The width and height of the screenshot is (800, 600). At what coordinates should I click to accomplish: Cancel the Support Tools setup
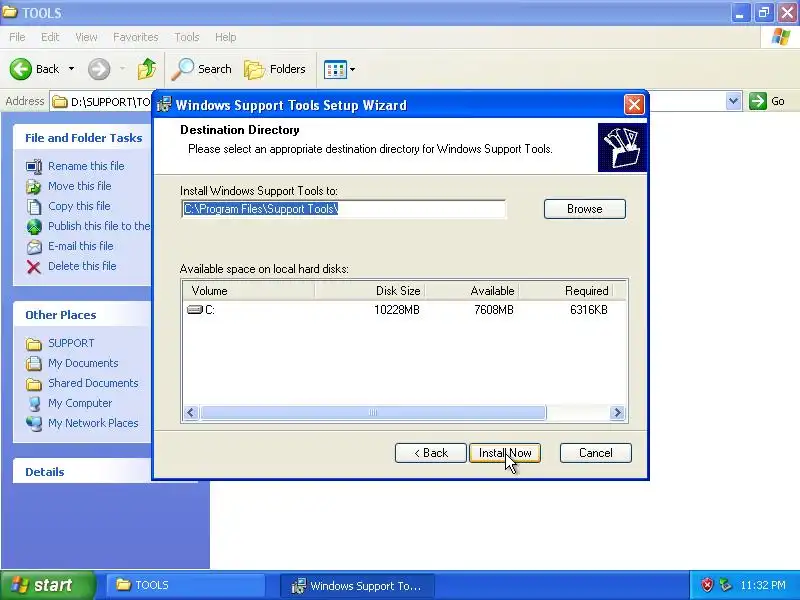tap(595, 453)
